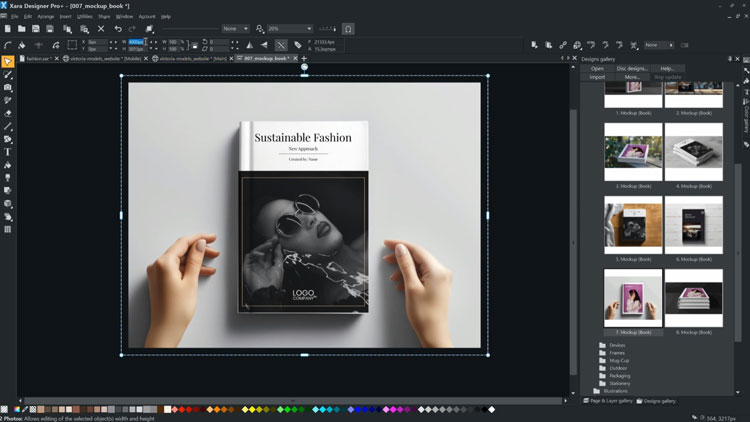This screenshot has height=422, width=750.
Task: Click the Disc designs button
Action: click(x=632, y=68)
